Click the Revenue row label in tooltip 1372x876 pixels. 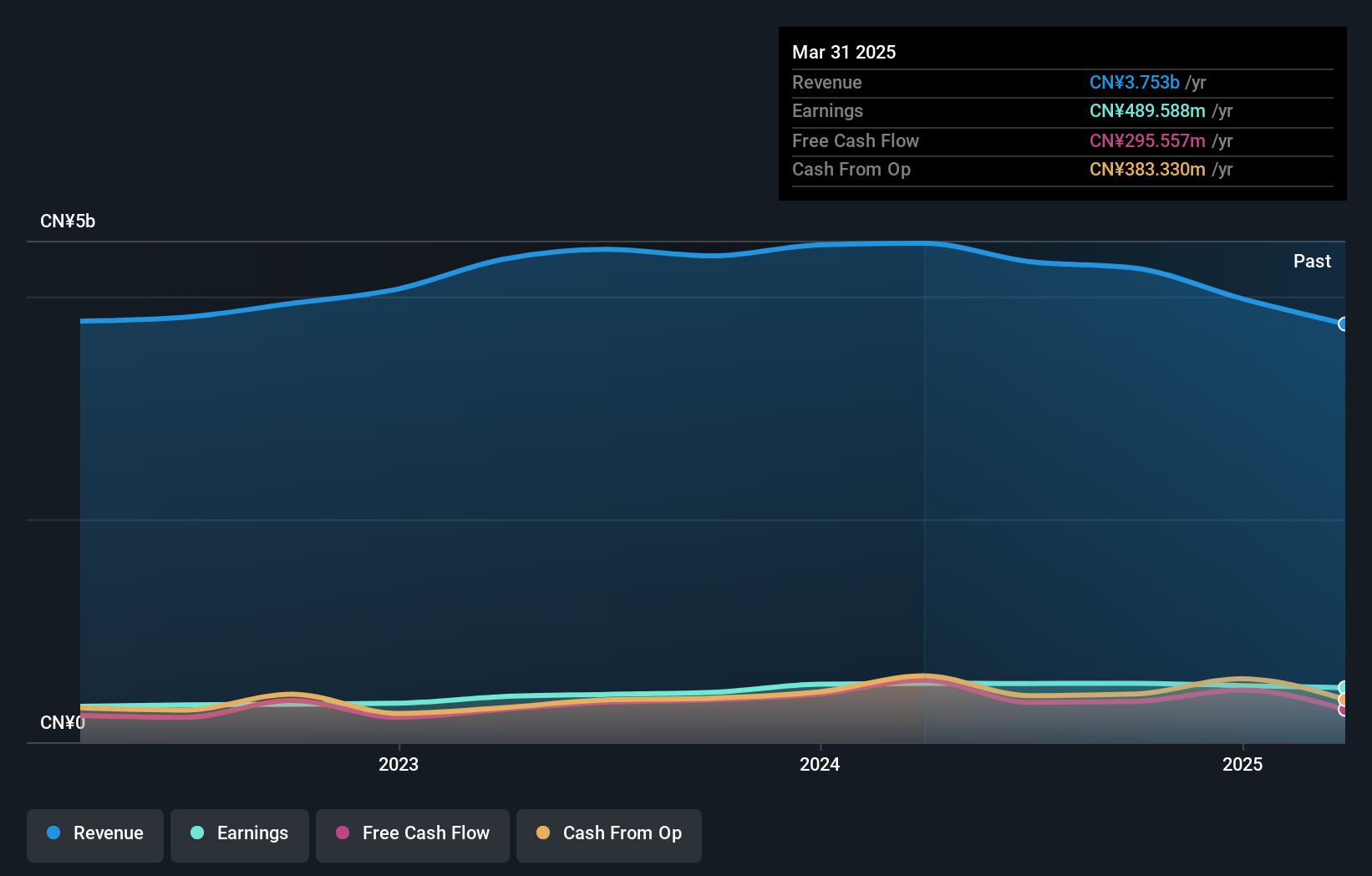click(x=827, y=82)
